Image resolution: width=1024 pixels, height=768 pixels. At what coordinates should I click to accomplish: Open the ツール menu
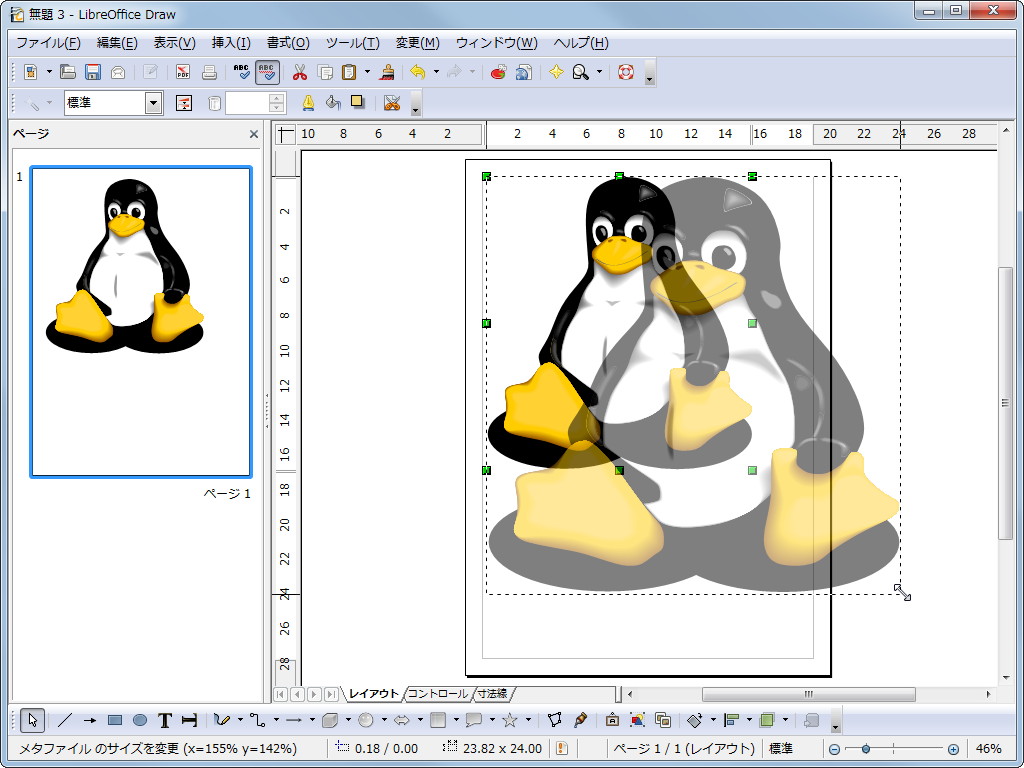[x=353, y=42]
